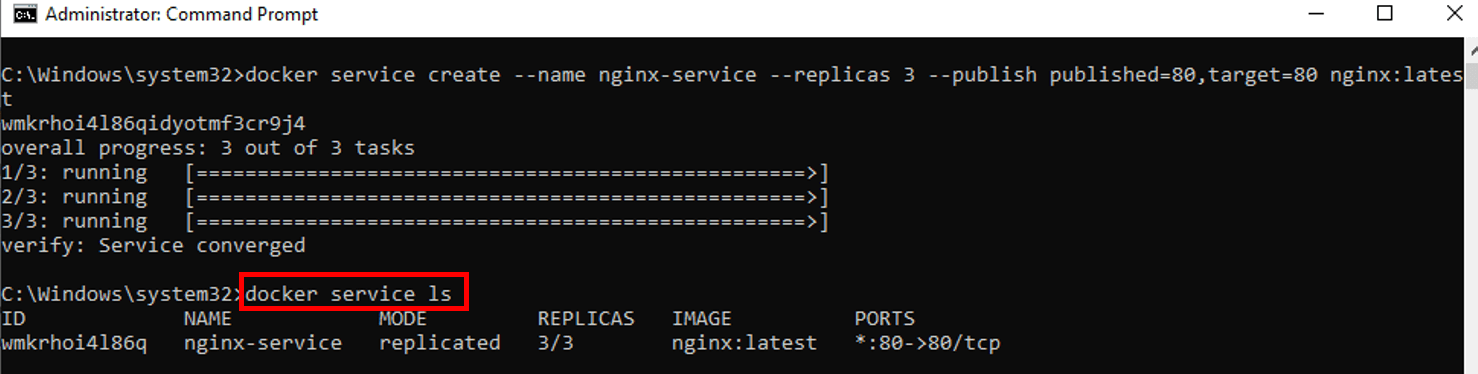Click the NAME column header
Viewport: 1478px width, 374px height.
tap(208, 319)
